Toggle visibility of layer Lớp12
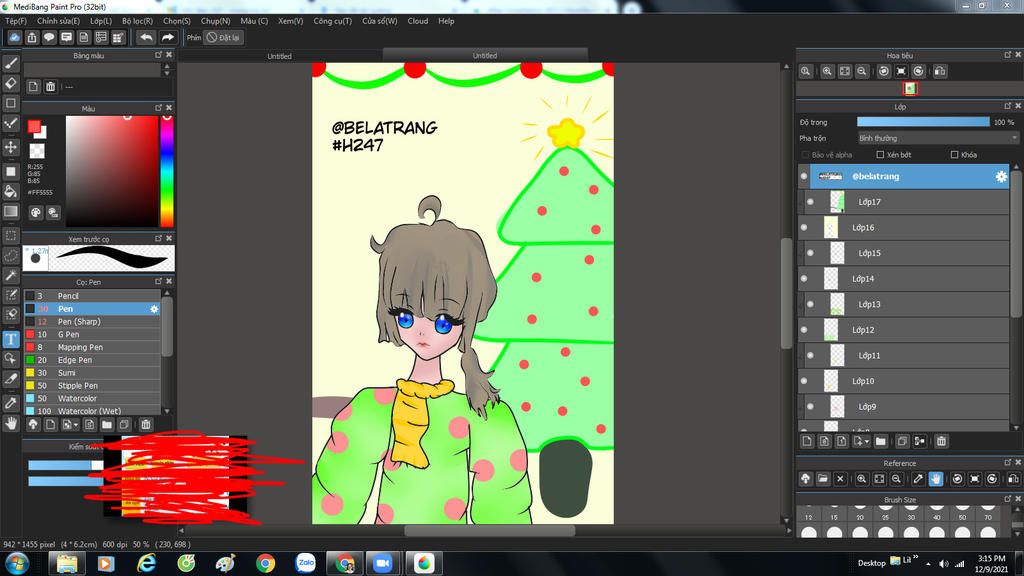Image resolution: width=1024 pixels, height=576 pixels. pyautogui.click(x=804, y=330)
